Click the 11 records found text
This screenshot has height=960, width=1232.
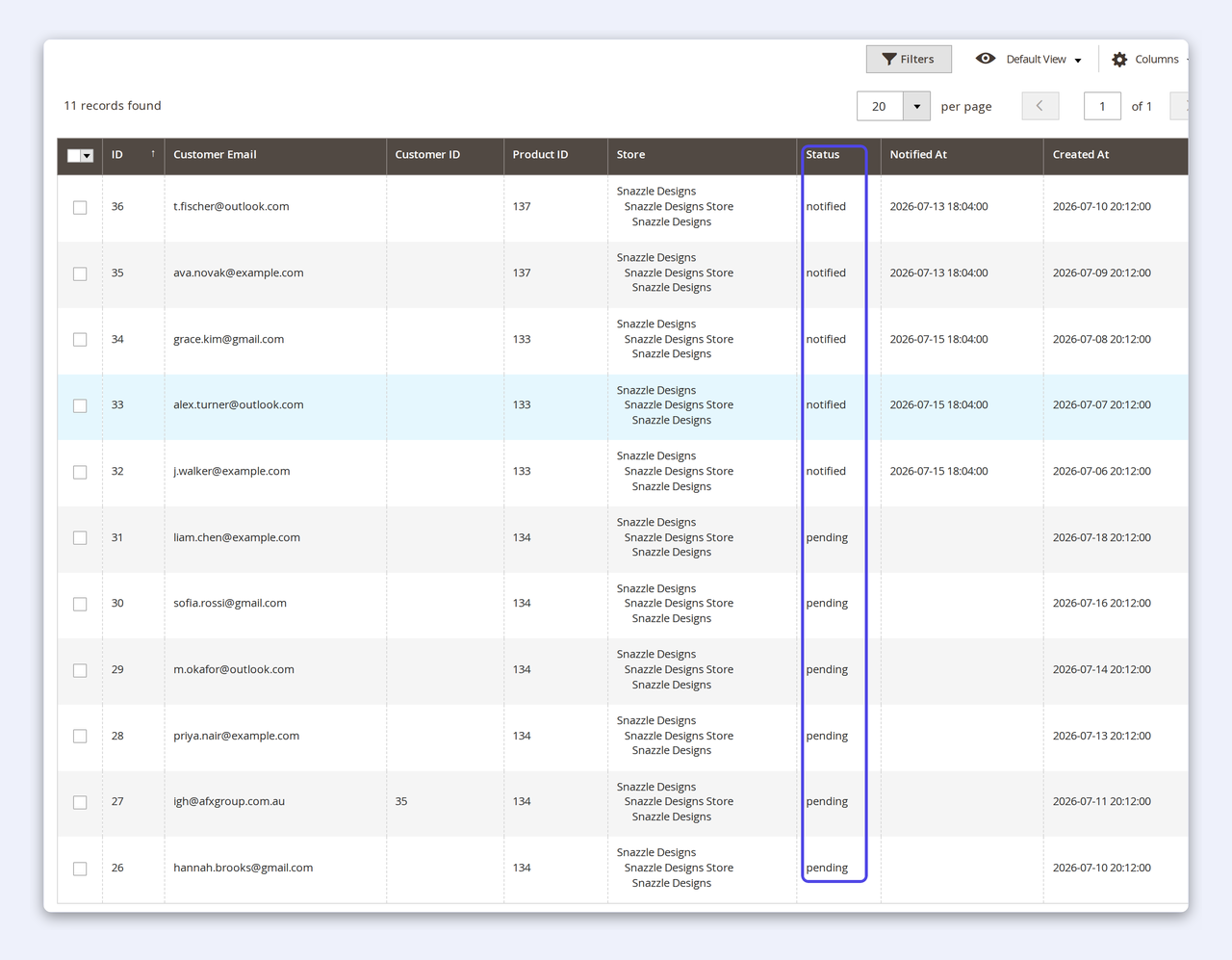click(x=113, y=106)
